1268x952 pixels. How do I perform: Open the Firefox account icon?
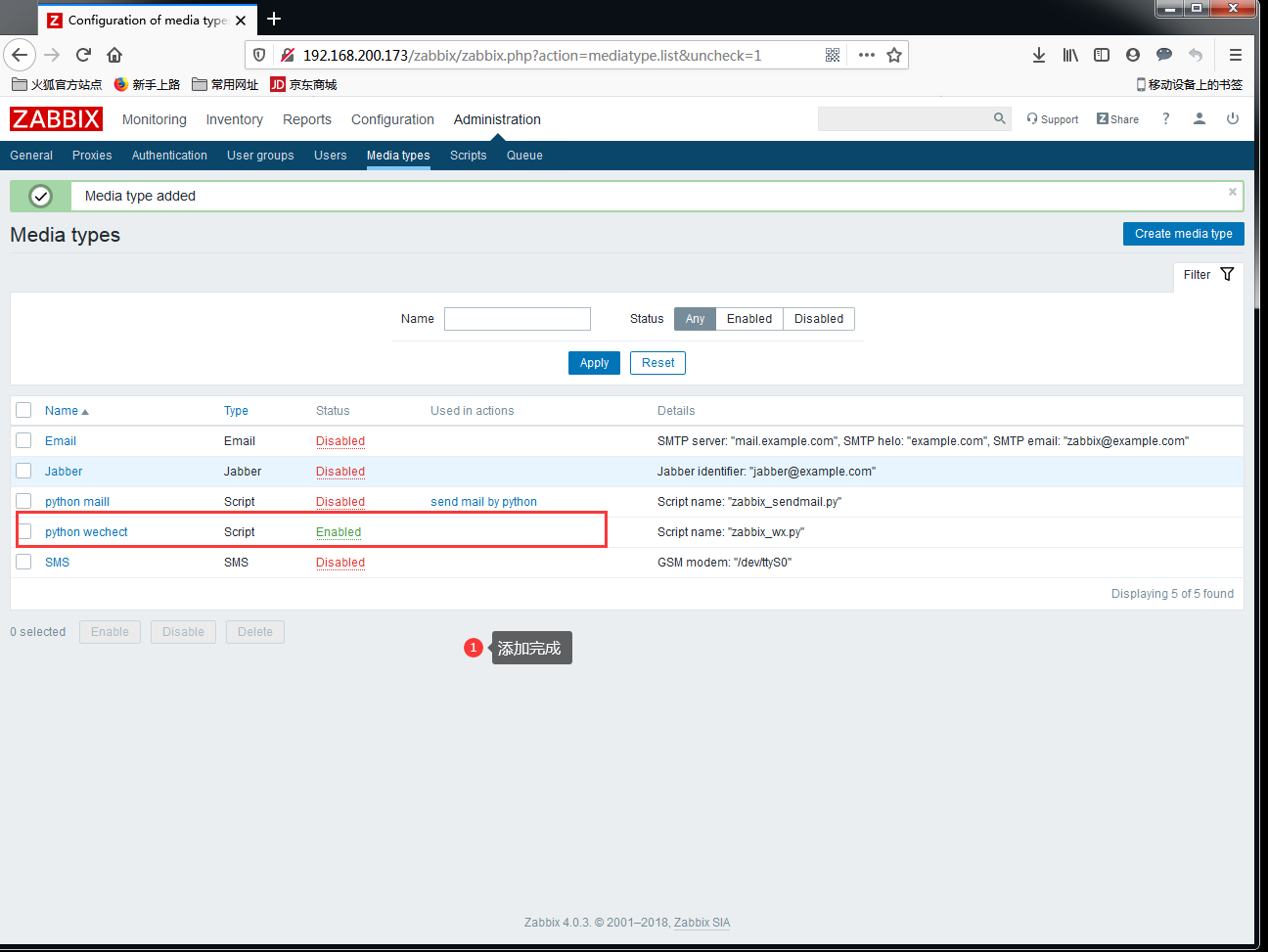(x=1133, y=55)
